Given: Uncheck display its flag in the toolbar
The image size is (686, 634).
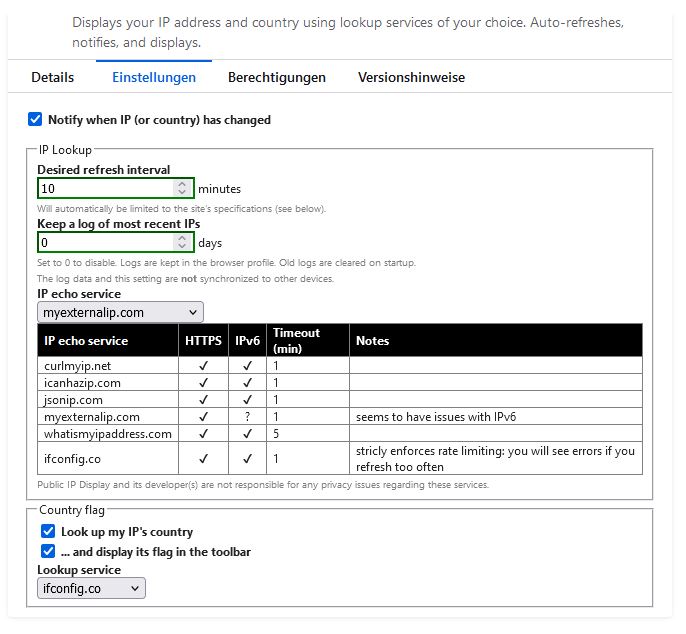Looking at the screenshot, I should [x=47, y=552].
